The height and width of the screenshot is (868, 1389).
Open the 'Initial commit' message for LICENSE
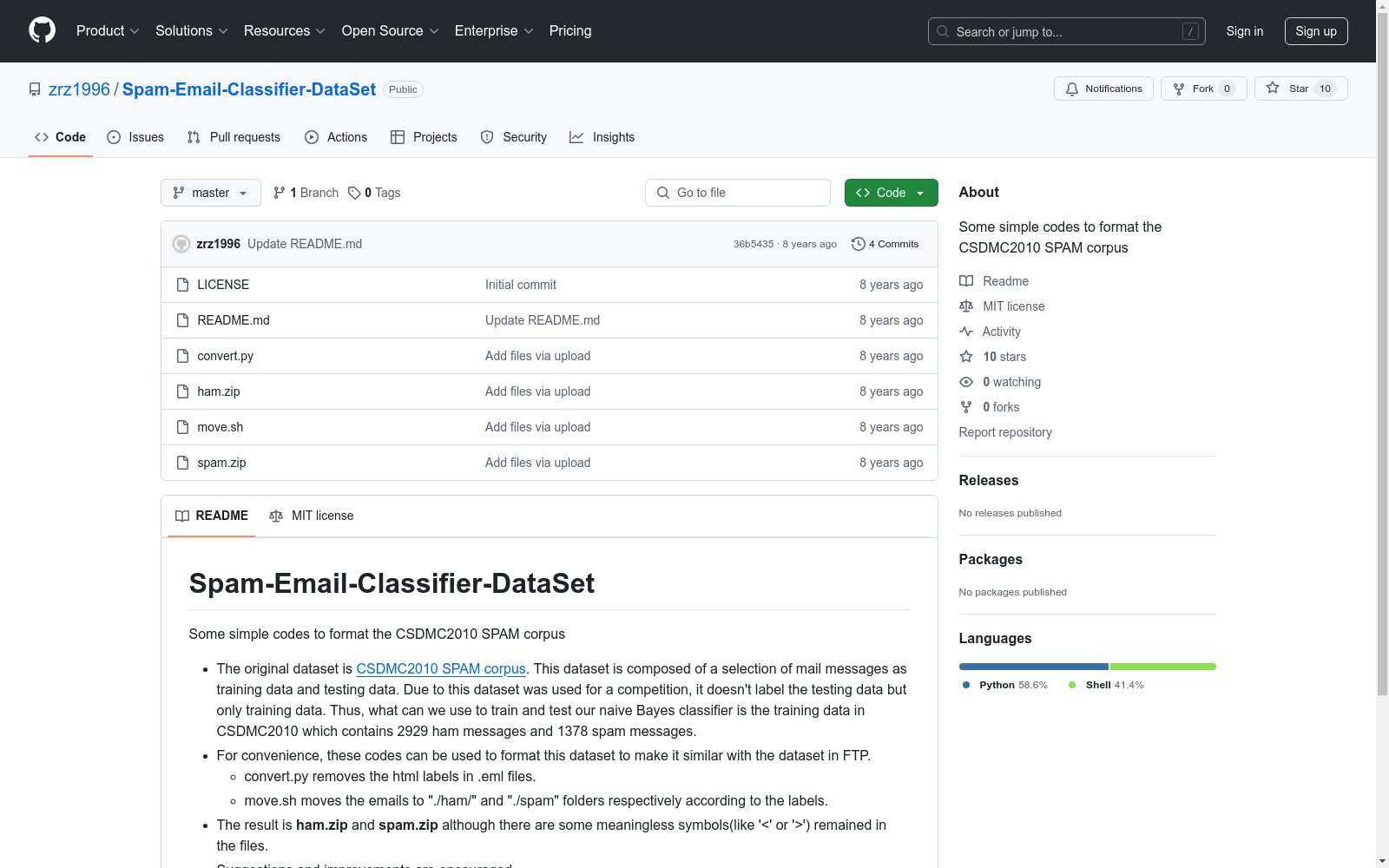[521, 285]
